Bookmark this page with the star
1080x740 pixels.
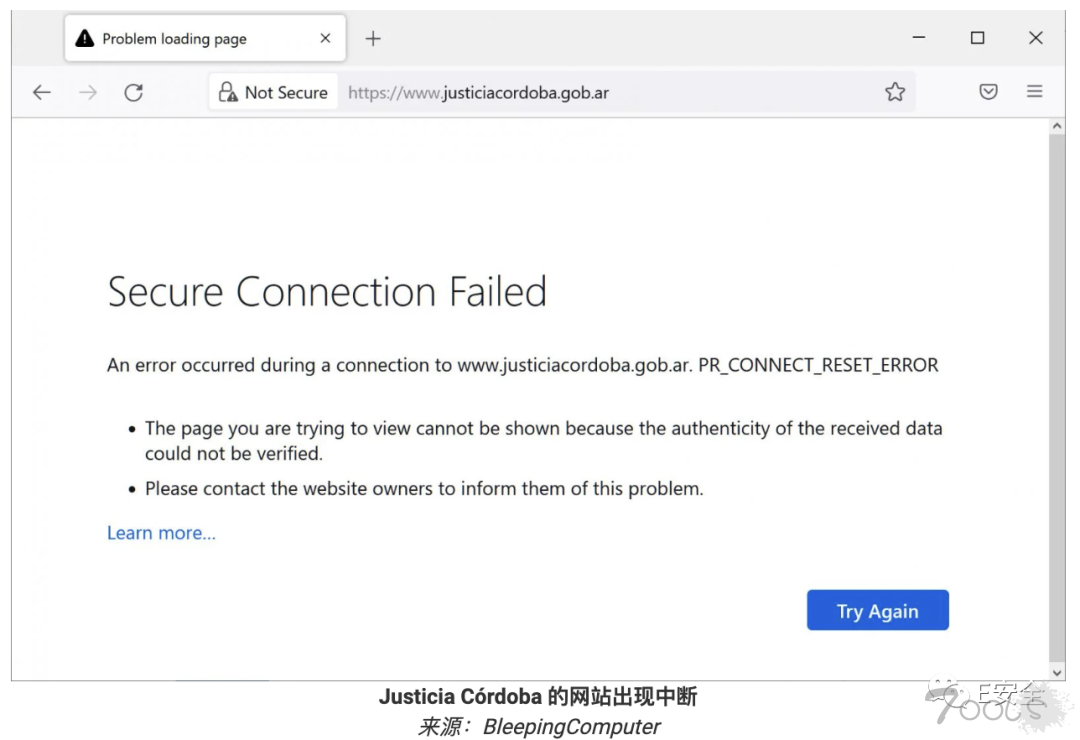pos(895,92)
